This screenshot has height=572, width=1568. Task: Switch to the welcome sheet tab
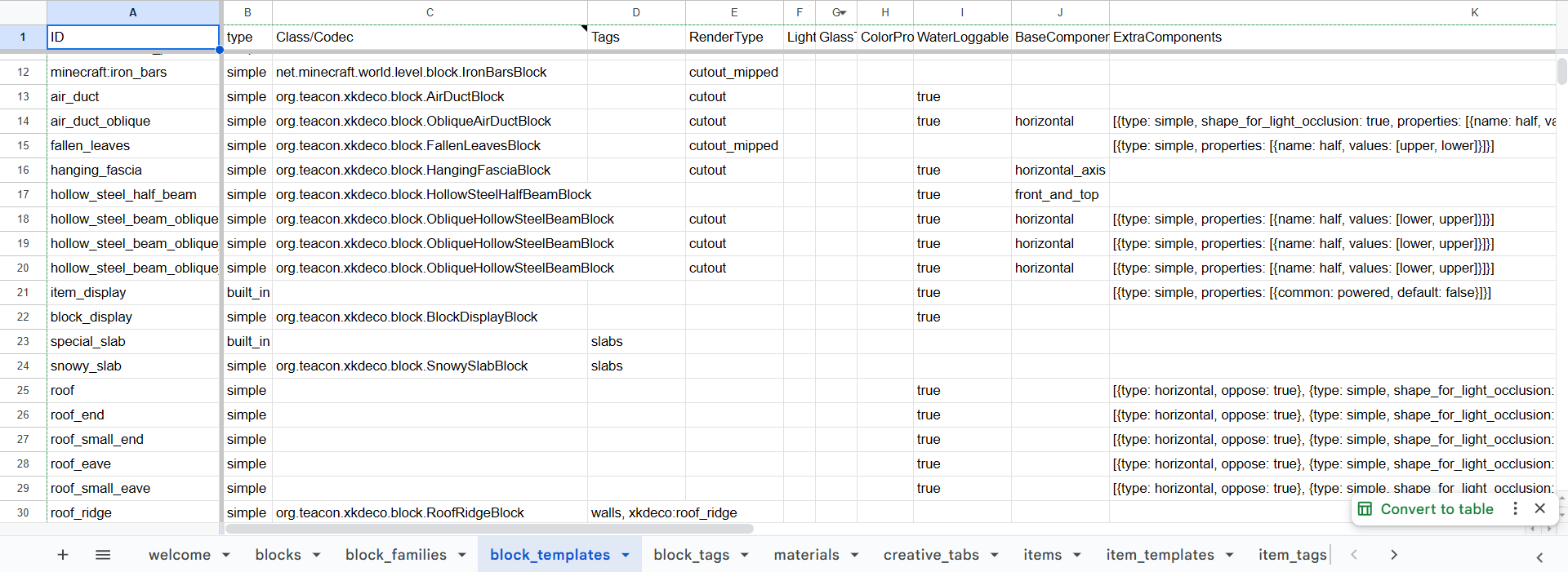coord(179,555)
